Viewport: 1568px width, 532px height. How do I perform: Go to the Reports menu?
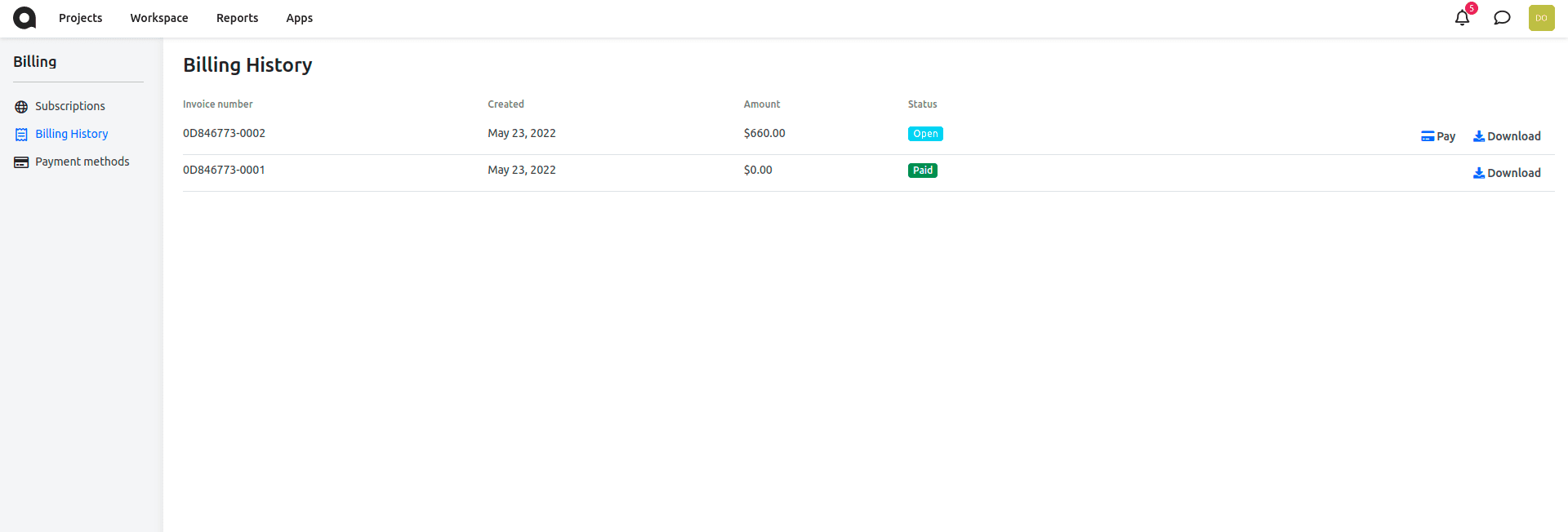(x=237, y=18)
